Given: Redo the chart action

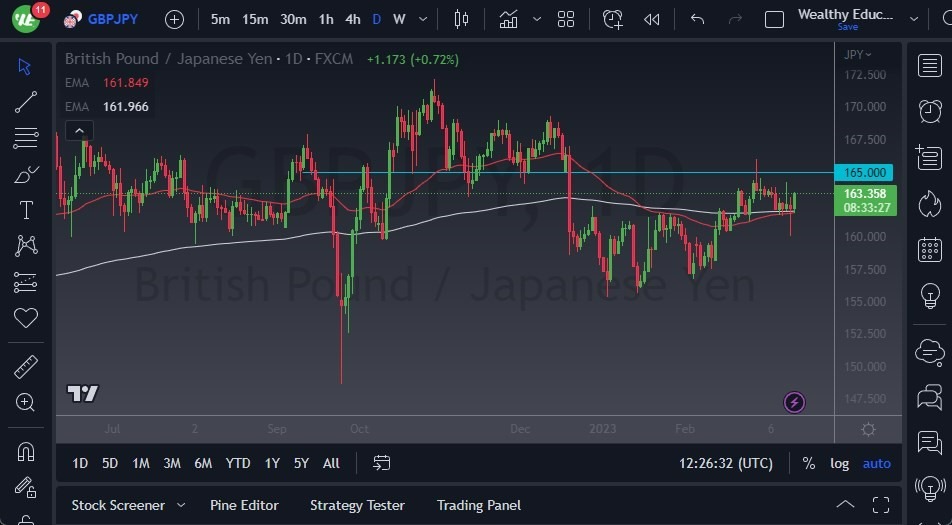Looking at the screenshot, I should (x=735, y=19).
